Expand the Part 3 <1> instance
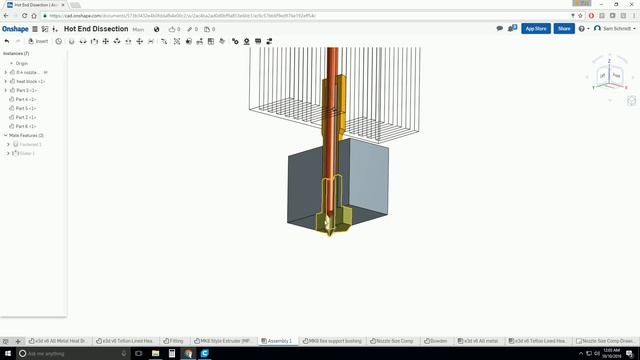Image resolution: width=640 pixels, height=360 pixels. [6, 90]
